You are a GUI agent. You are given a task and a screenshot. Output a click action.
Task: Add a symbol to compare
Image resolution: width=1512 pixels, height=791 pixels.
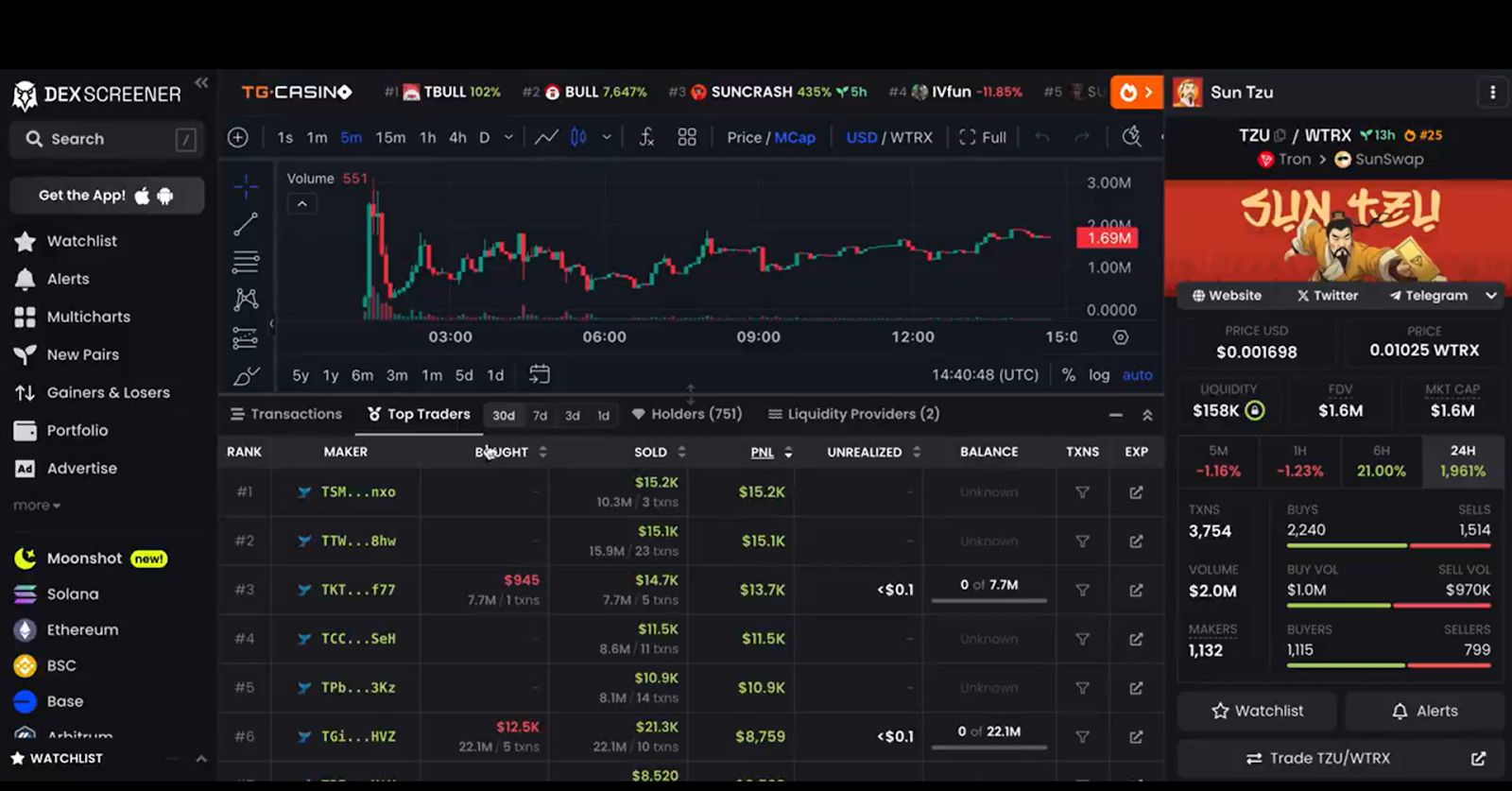238,137
